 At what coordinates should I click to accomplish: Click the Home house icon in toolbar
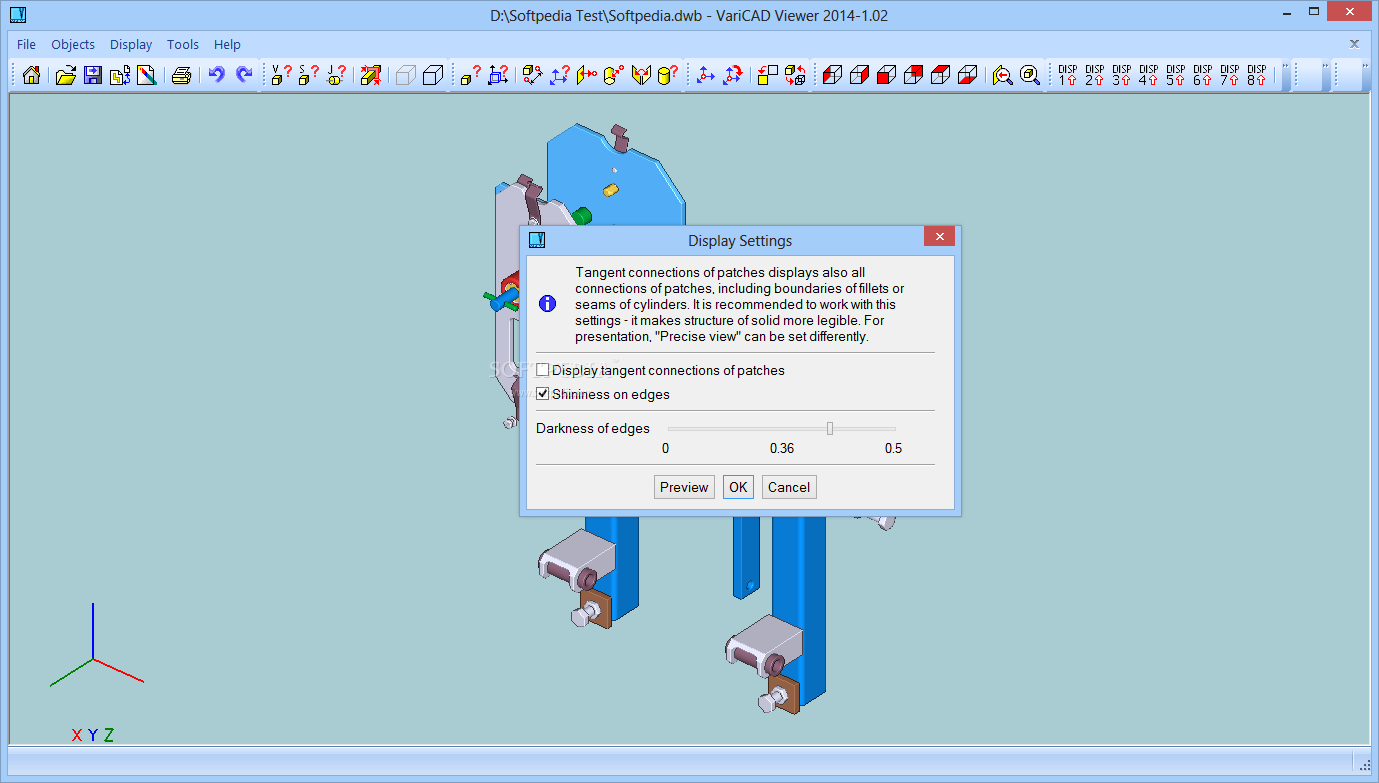pyautogui.click(x=32, y=75)
